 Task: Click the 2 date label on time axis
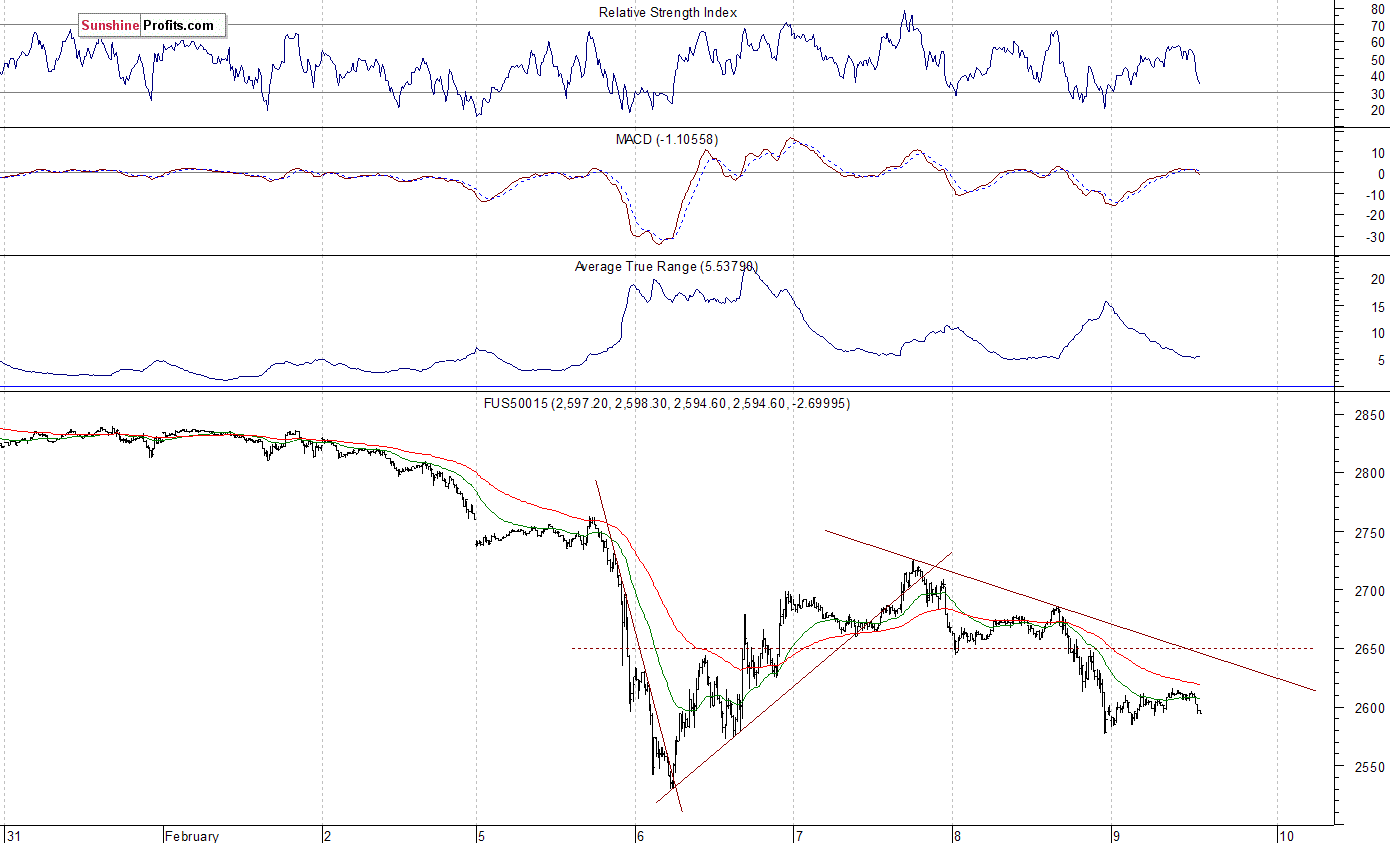pyautogui.click(x=328, y=835)
